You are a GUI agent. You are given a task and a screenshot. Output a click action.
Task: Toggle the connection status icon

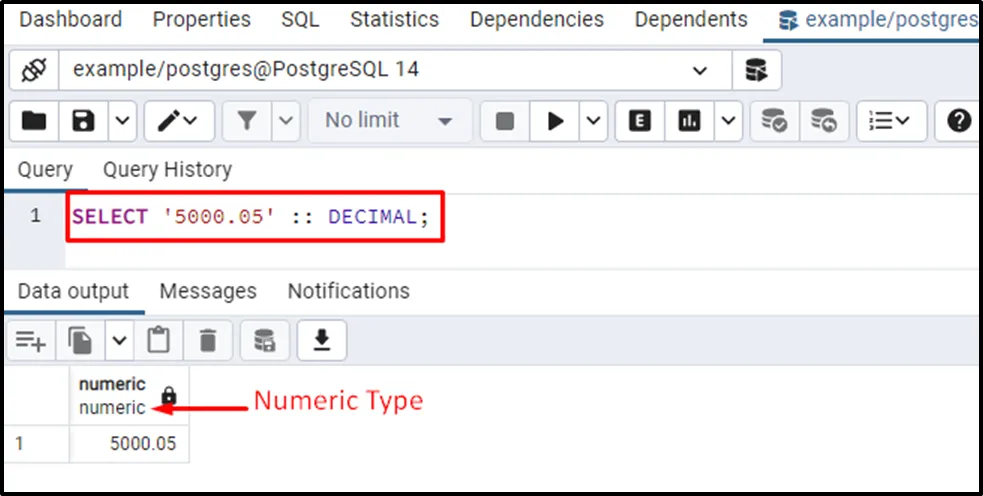(x=35, y=70)
